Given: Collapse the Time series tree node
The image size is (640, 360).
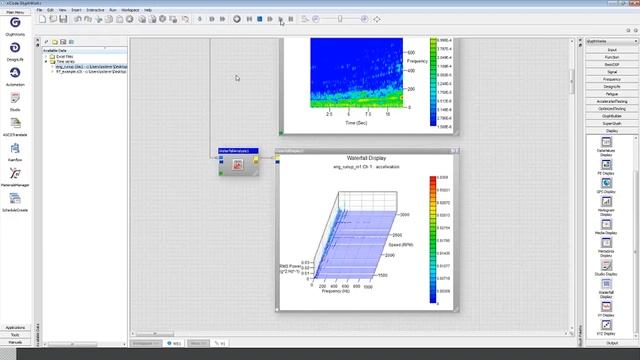Looking at the screenshot, I should click(46, 62).
